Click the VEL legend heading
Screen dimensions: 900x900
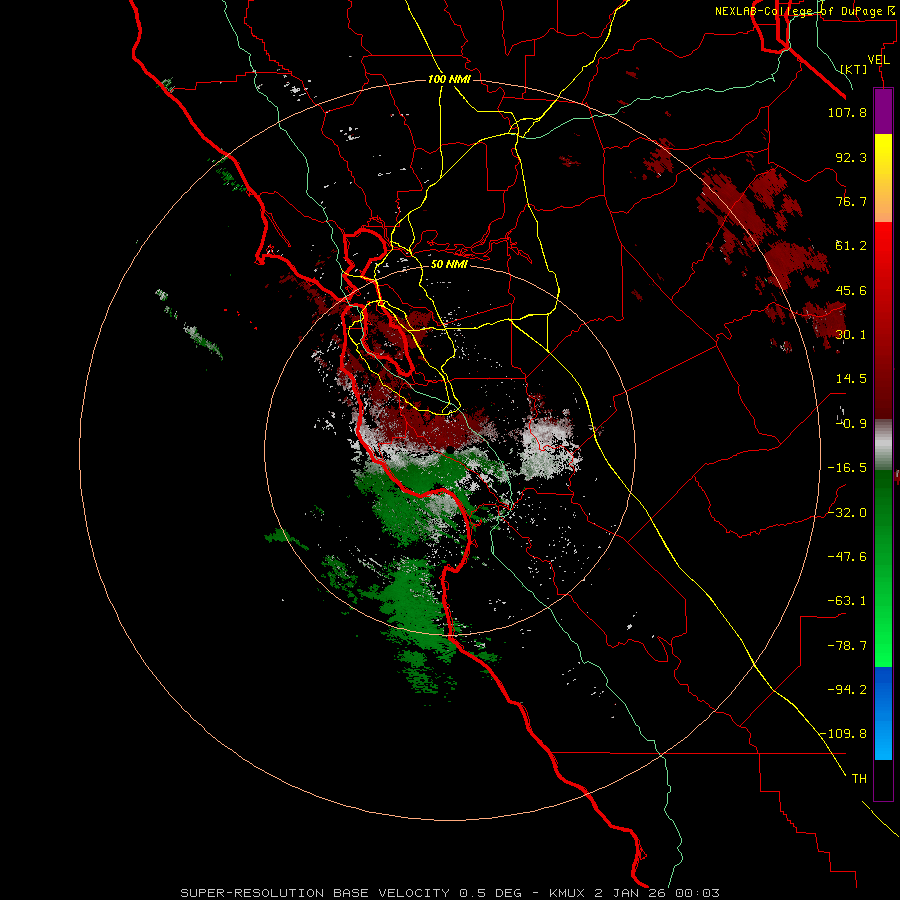pos(878,60)
